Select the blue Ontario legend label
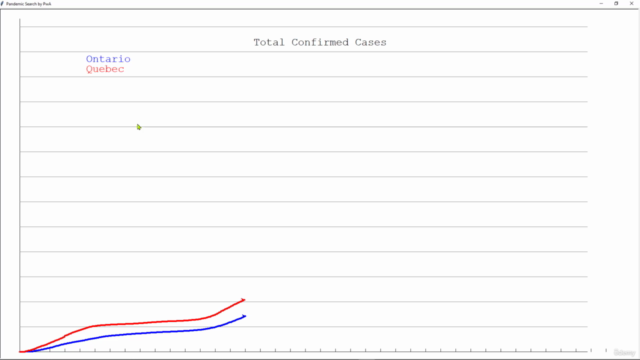640x360 pixels. tap(108, 59)
